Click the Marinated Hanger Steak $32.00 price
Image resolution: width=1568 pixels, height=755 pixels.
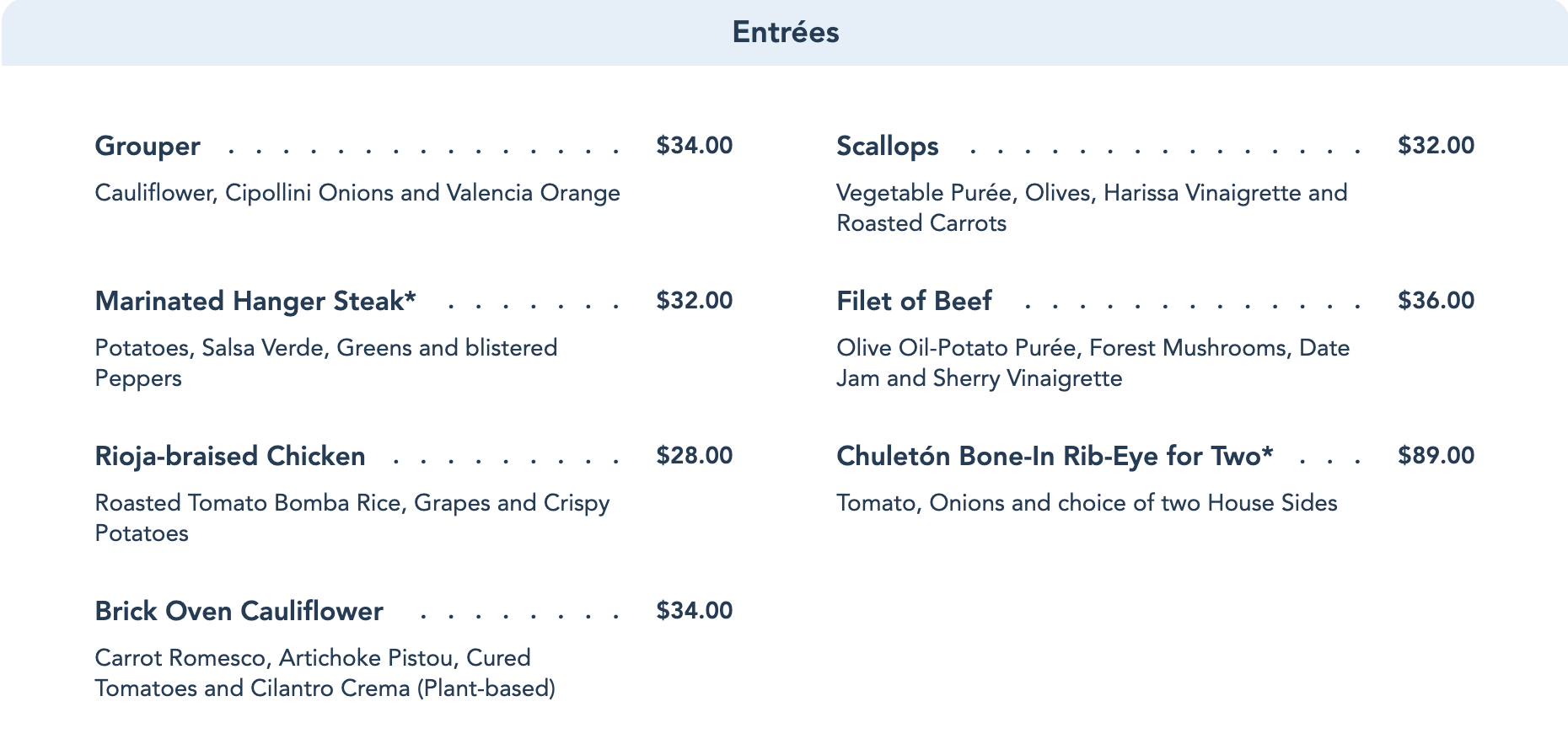pos(694,301)
